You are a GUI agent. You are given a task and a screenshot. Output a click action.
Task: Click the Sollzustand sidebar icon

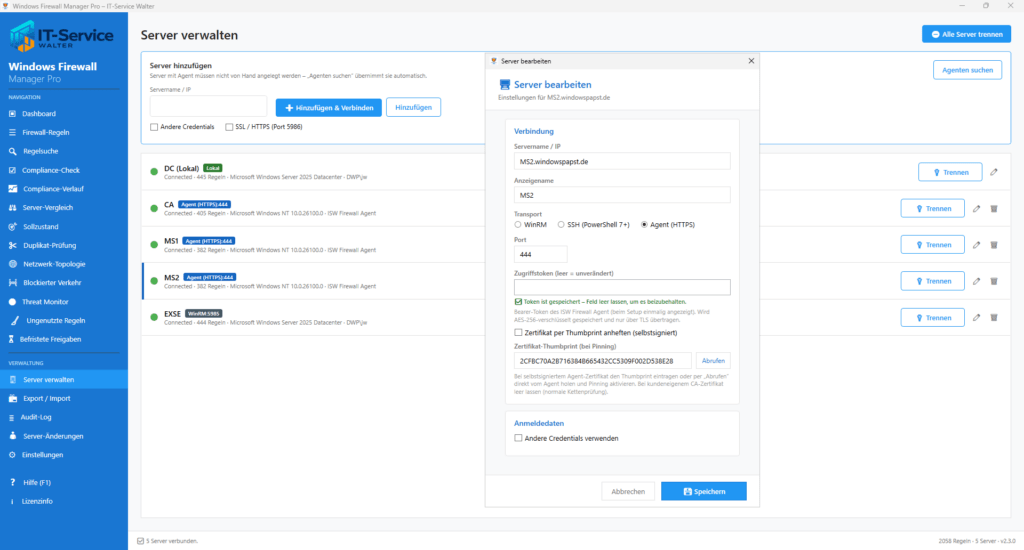pyautogui.click(x=12, y=227)
